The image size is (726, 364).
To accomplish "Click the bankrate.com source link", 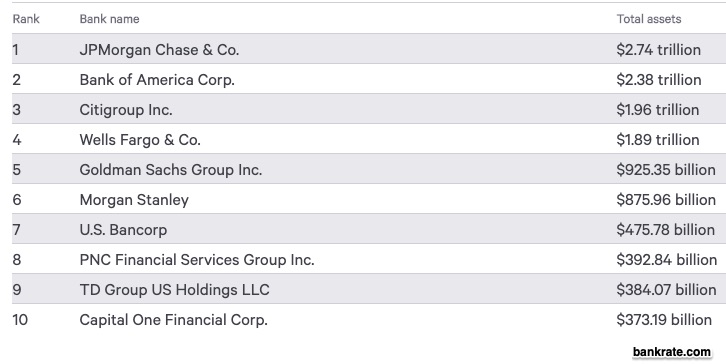I will [671, 352].
